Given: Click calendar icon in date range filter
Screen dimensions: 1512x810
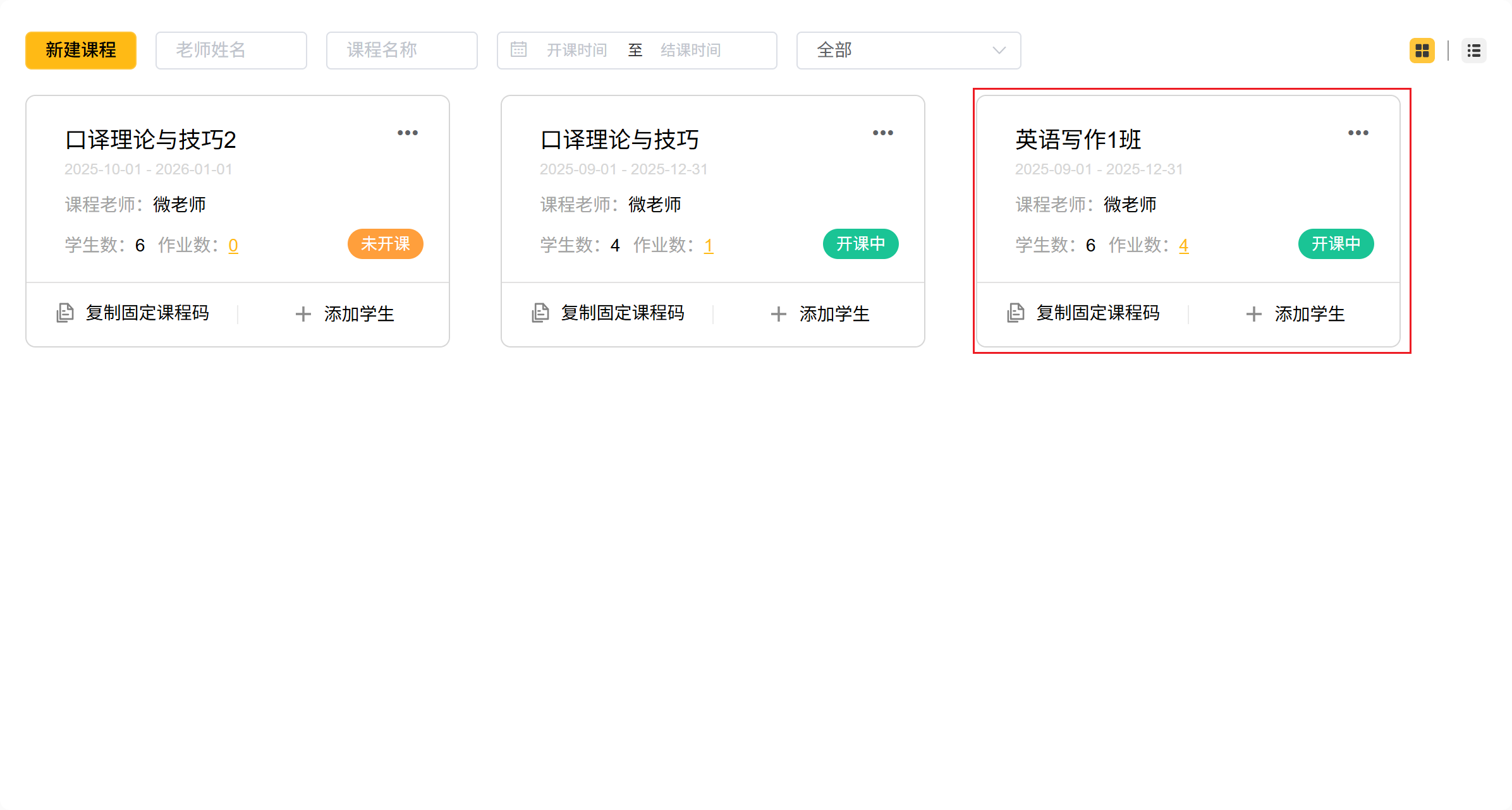Looking at the screenshot, I should pos(518,50).
